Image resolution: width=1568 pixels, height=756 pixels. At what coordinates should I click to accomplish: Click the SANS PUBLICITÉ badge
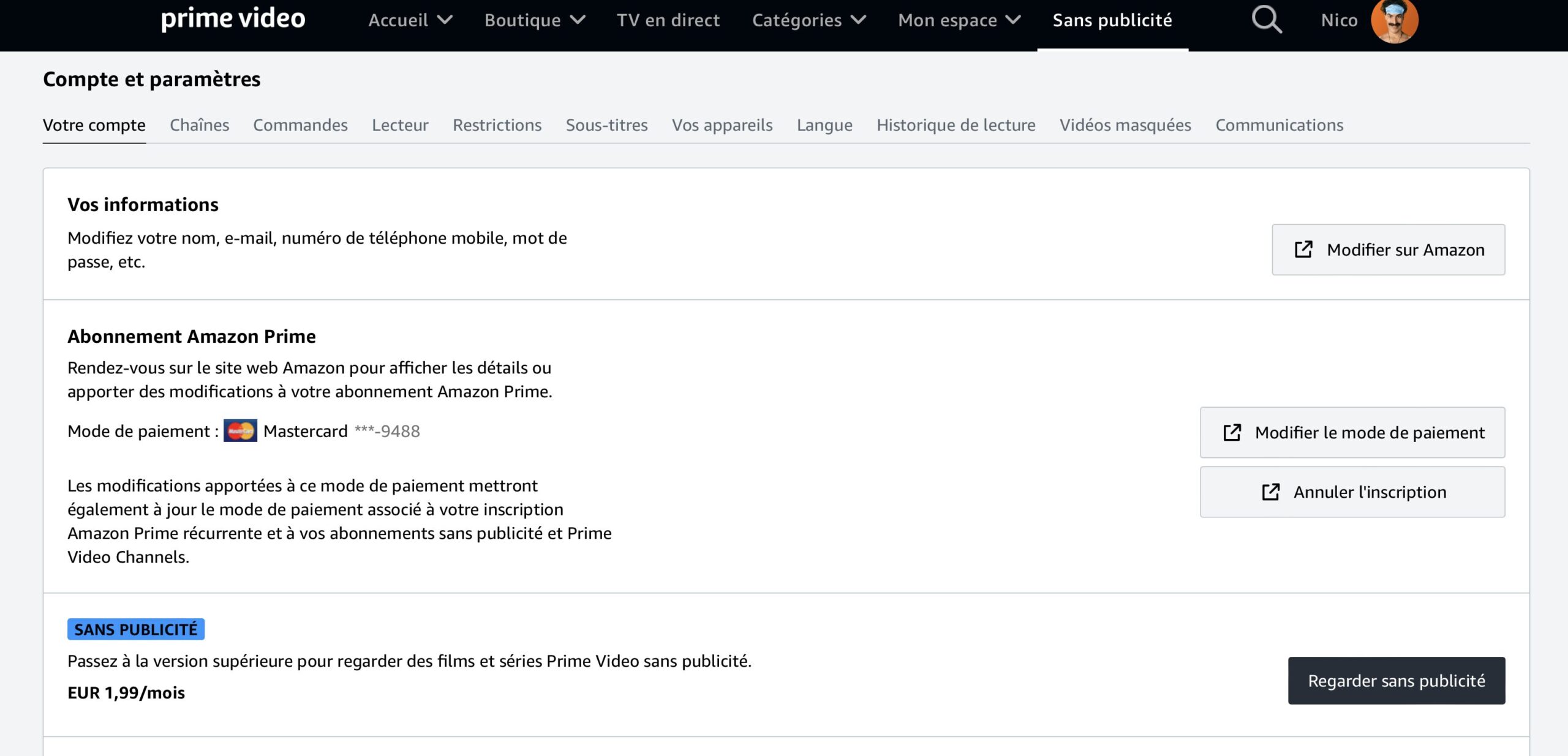136,629
